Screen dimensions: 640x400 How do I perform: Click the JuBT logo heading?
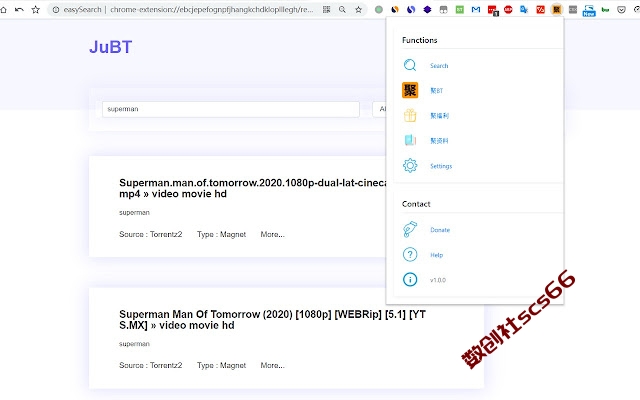click(111, 47)
